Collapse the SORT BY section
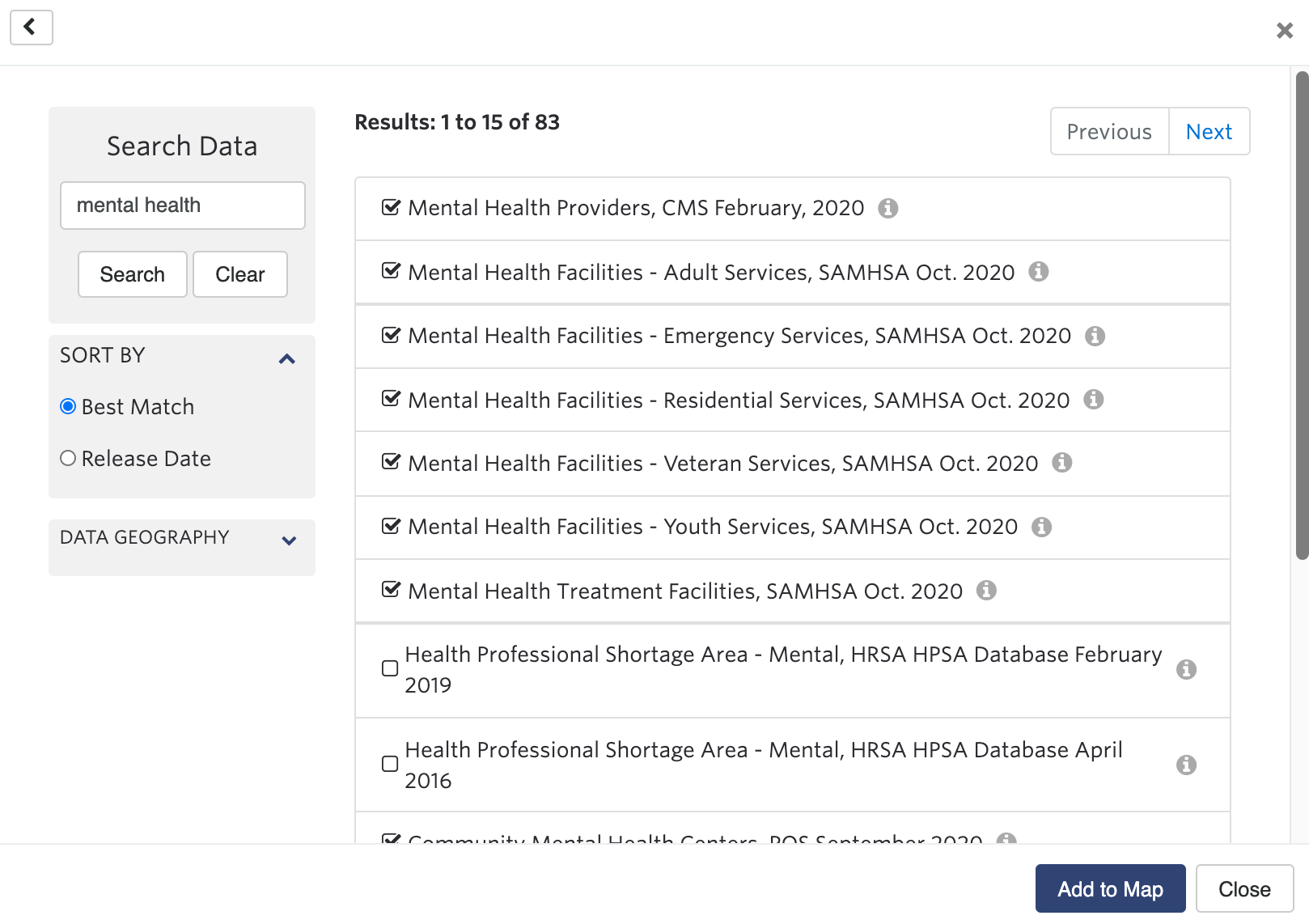This screenshot has width=1309, height=924. pyautogui.click(x=287, y=358)
